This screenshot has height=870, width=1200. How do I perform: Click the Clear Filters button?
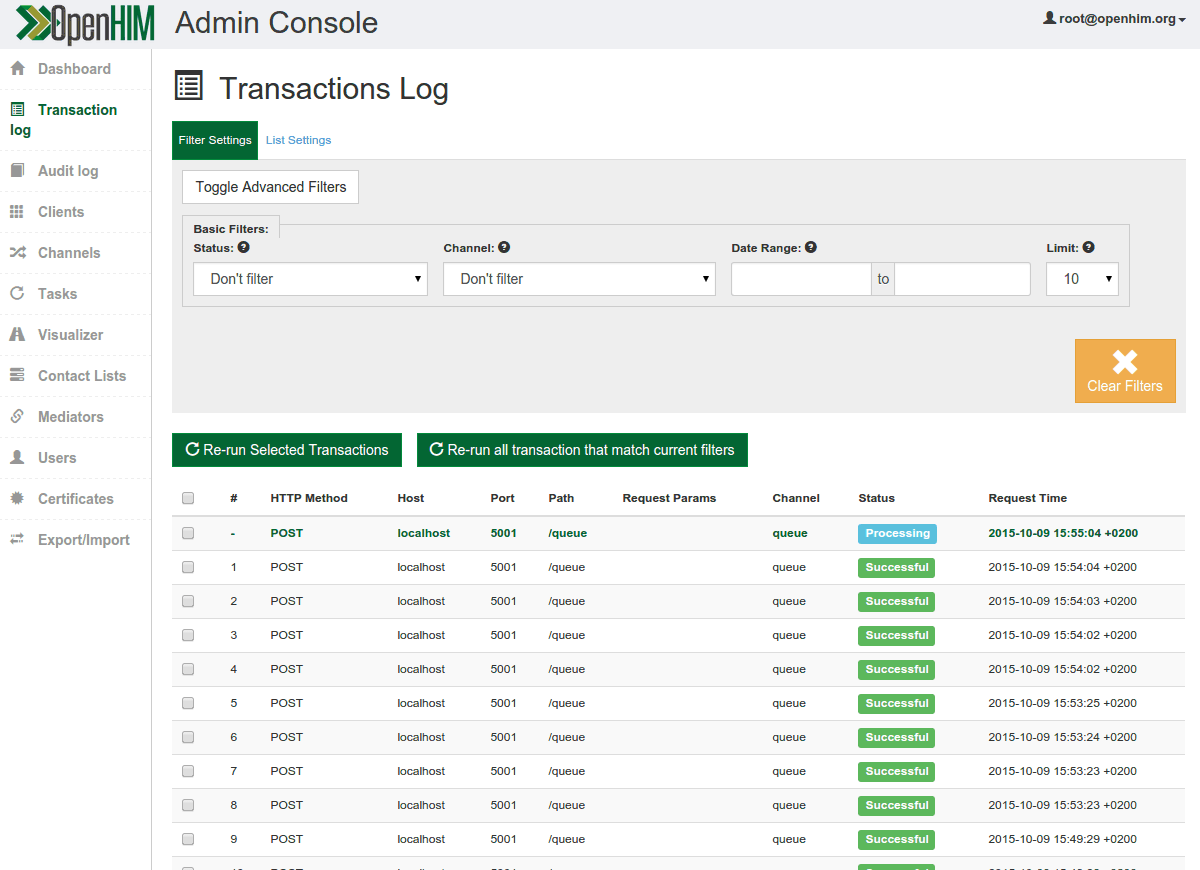1125,371
